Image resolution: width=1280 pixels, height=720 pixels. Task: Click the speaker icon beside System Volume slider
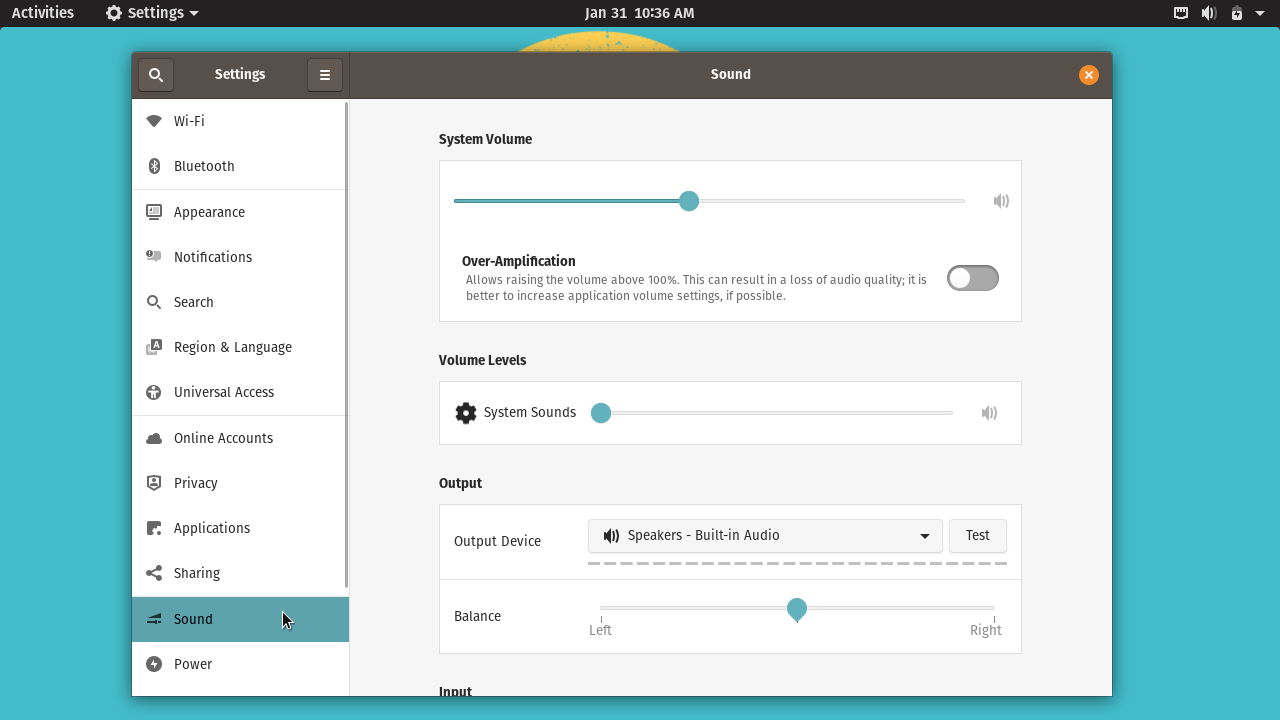tap(1000, 201)
